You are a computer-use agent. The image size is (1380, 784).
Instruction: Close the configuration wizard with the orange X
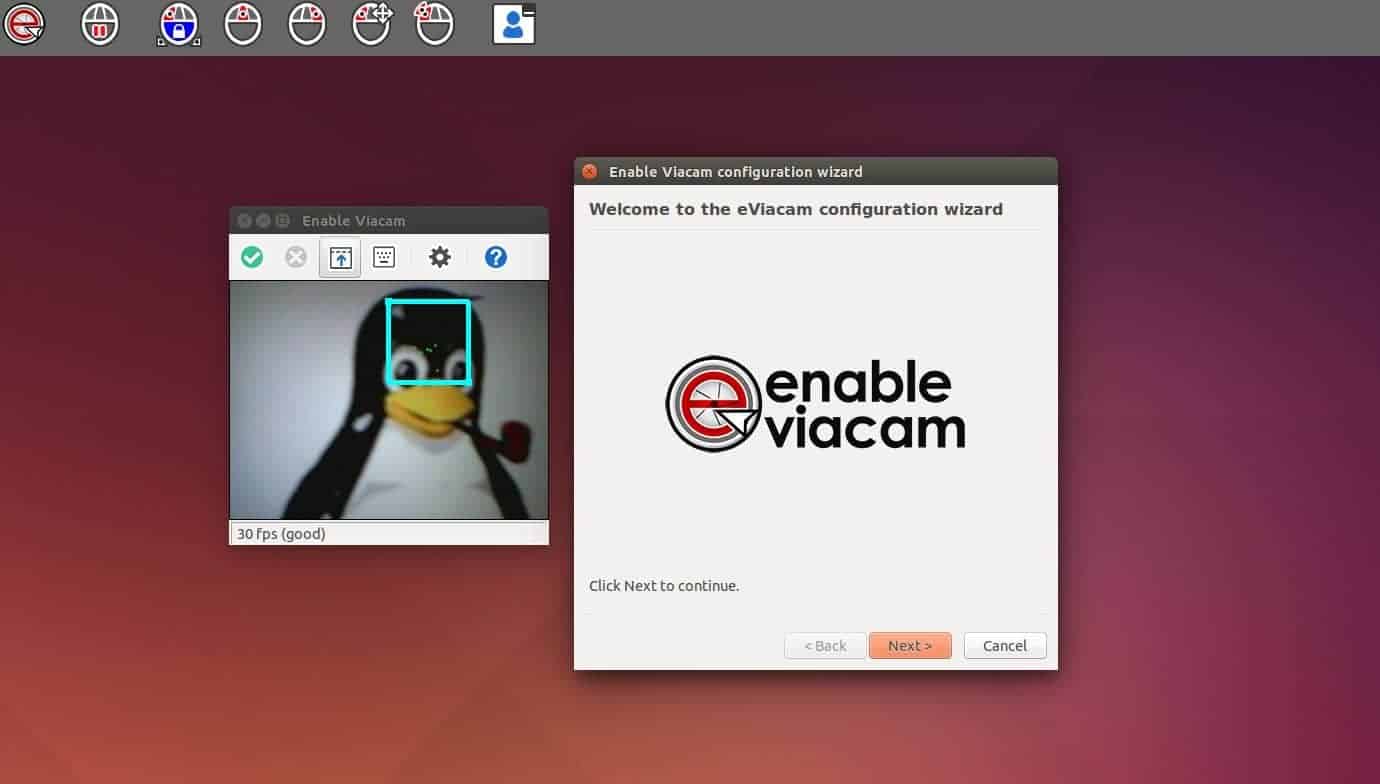tap(590, 171)
